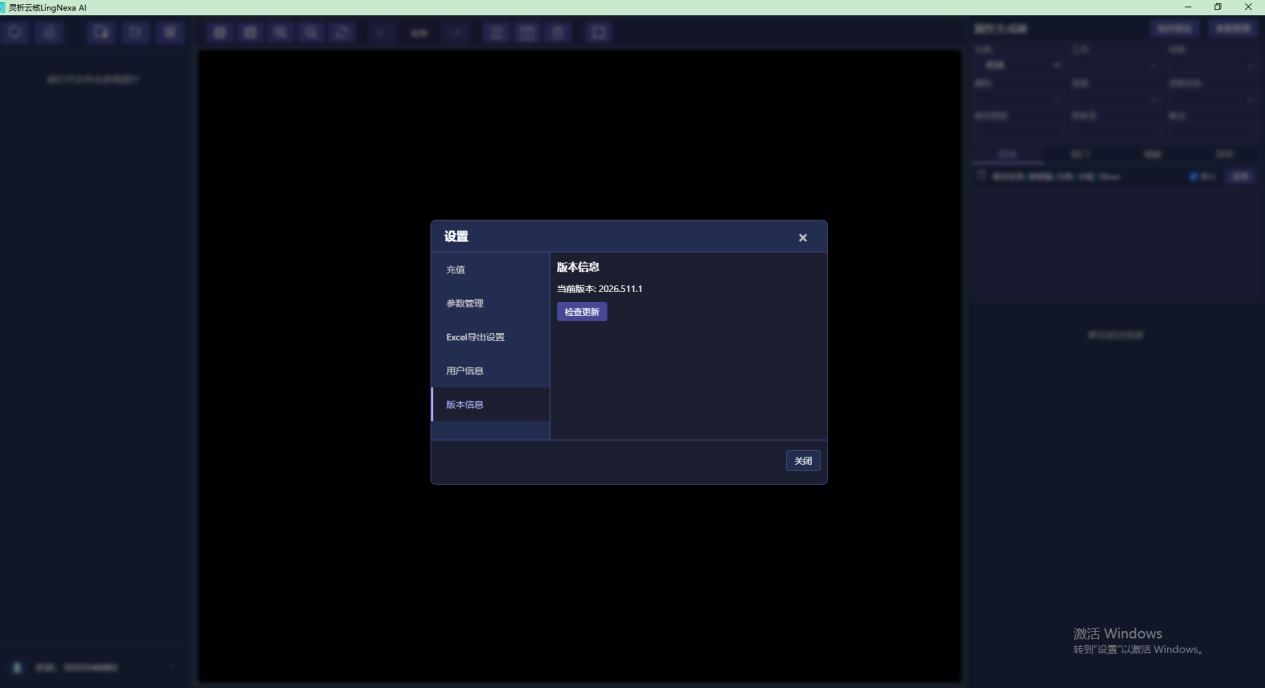Minimize the LingNexa AI window
The height and width of the screenshot is (688, 1265).
tap(1188, 7)
